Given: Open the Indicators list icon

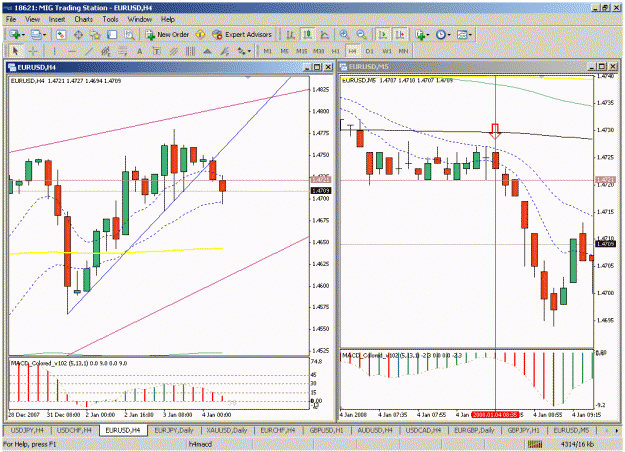Looking at the screenshot, I should point(420,35).
